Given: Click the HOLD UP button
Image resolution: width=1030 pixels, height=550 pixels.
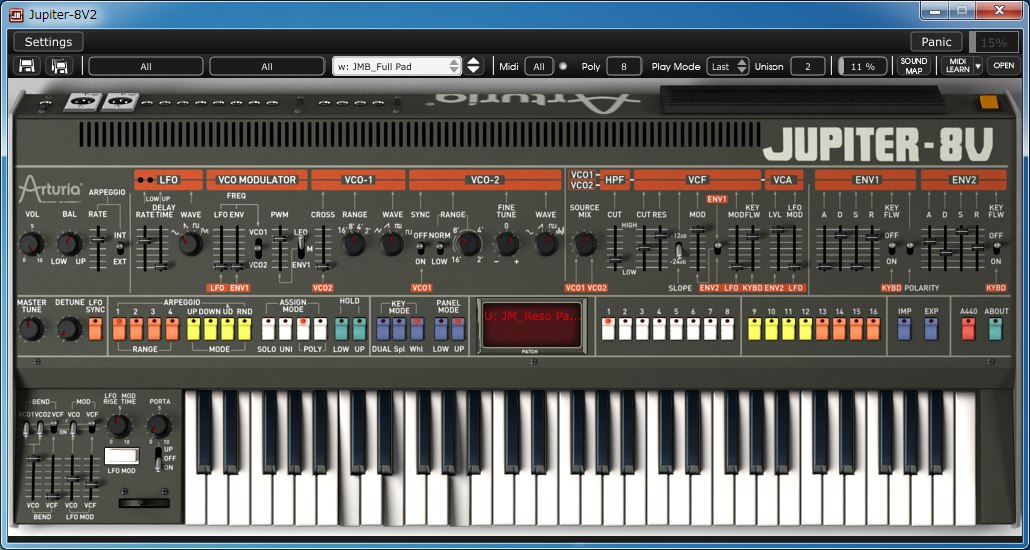Looking at the screenshot, I should point(359,329).
